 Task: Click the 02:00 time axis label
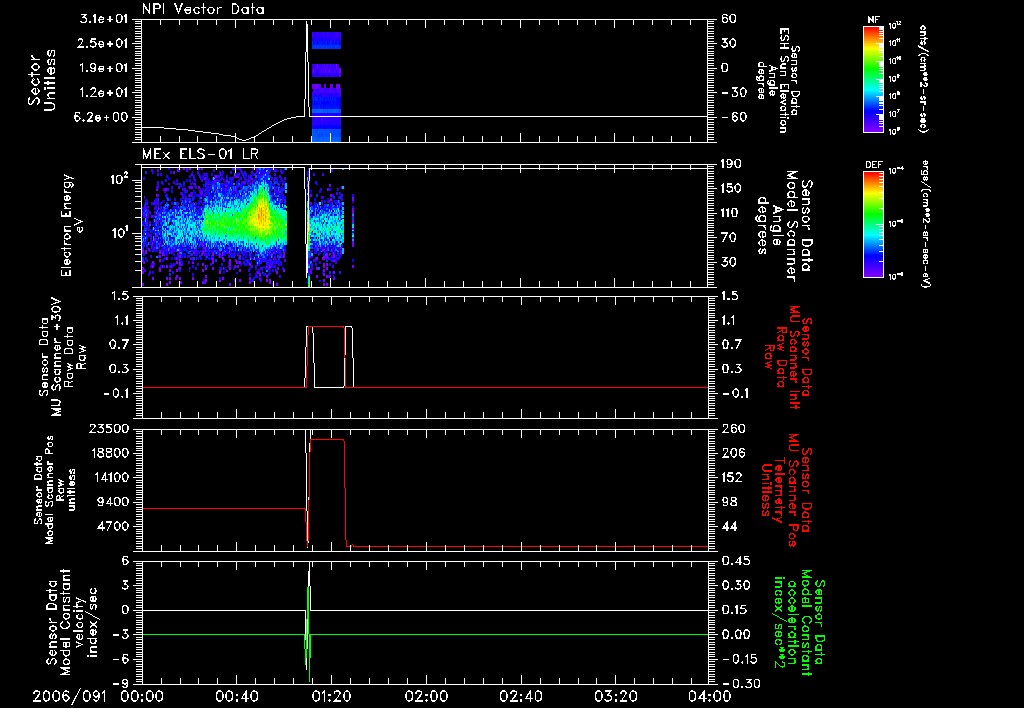point(426,696)
